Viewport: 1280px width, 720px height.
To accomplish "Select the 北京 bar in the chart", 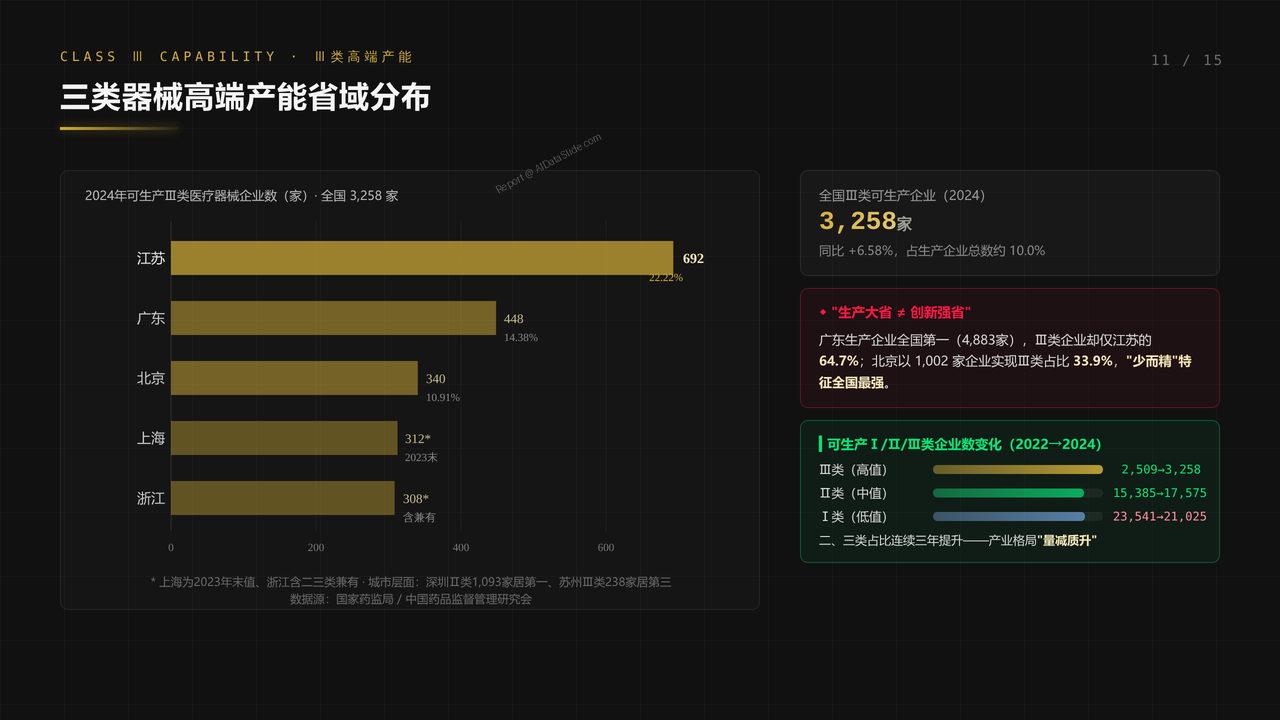I will pyautogui.click(x=294, y=378).
